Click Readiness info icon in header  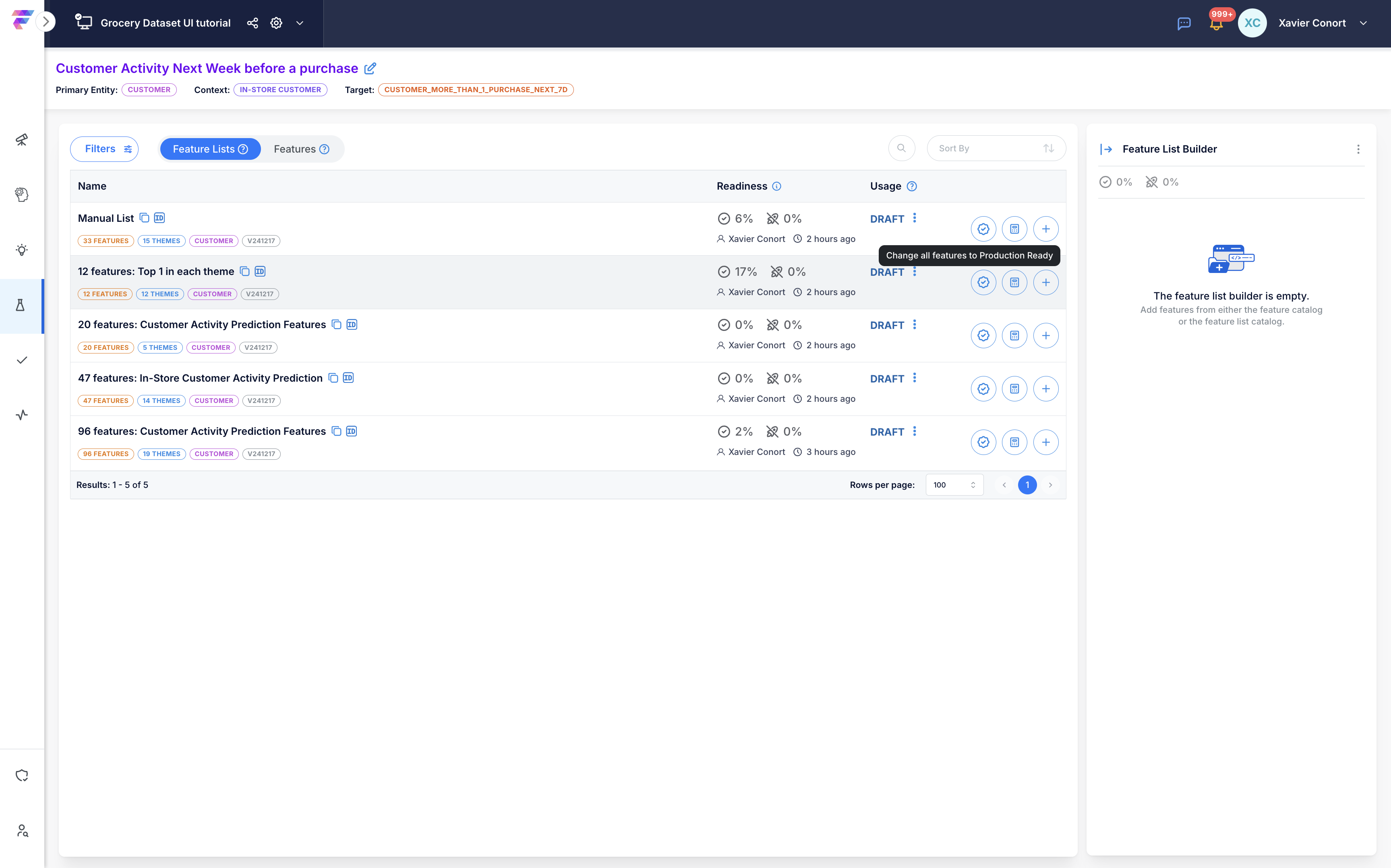[777, 186]
